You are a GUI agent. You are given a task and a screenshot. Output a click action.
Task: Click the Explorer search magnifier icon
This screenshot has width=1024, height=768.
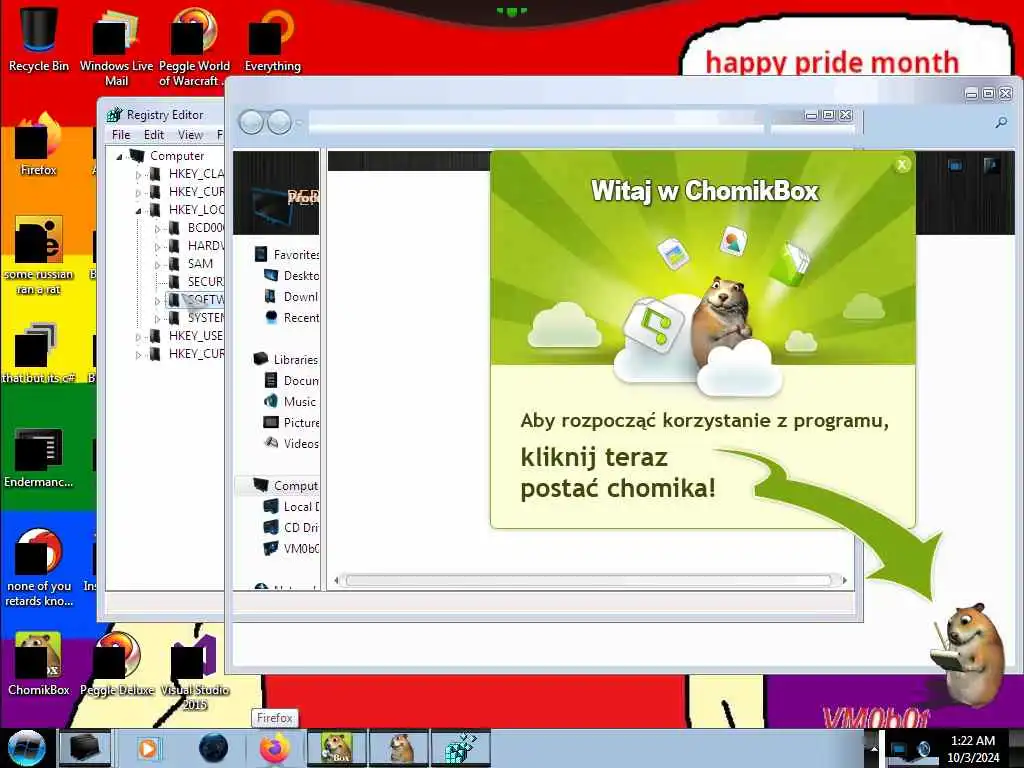1001,122
